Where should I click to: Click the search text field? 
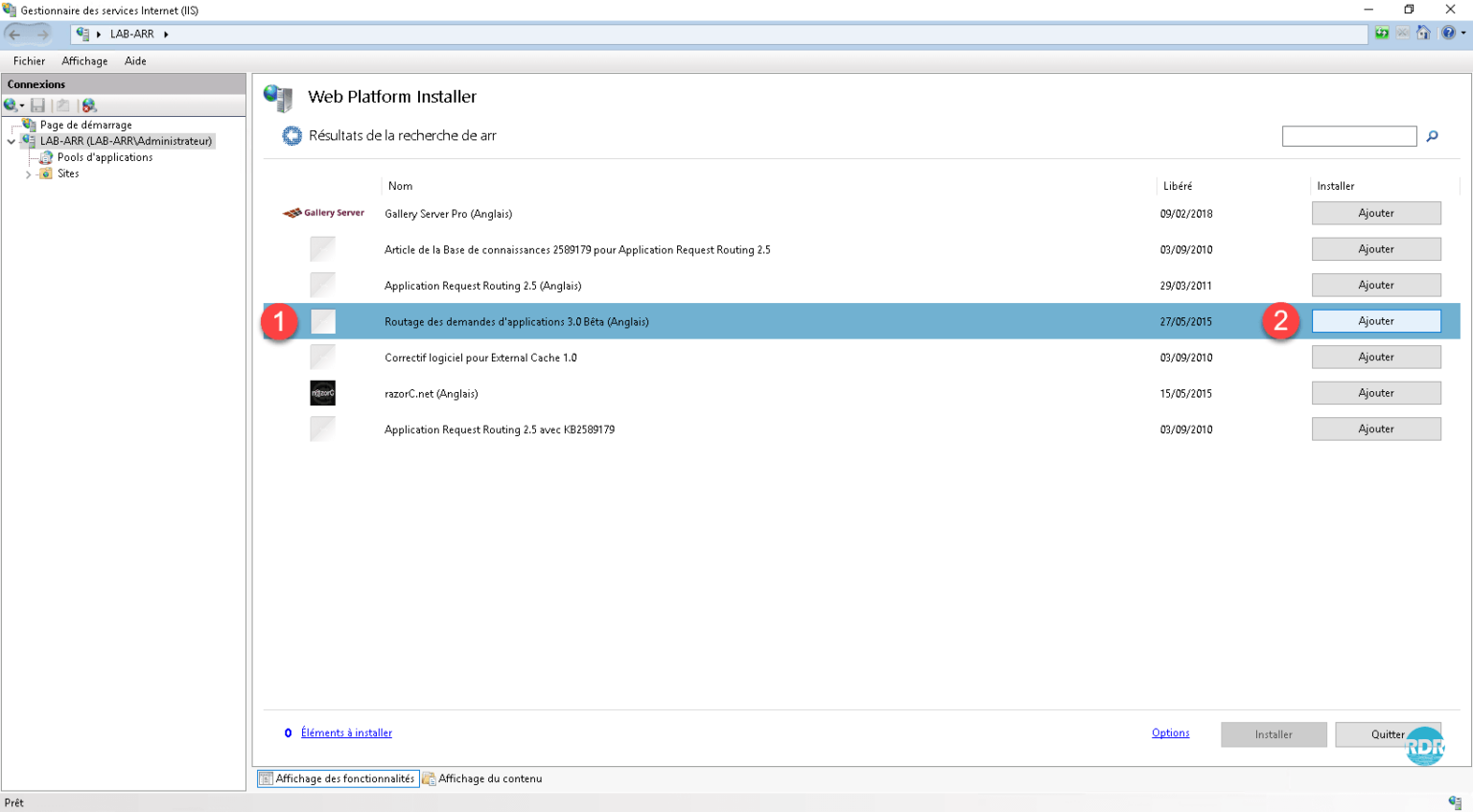(1349, 136)
